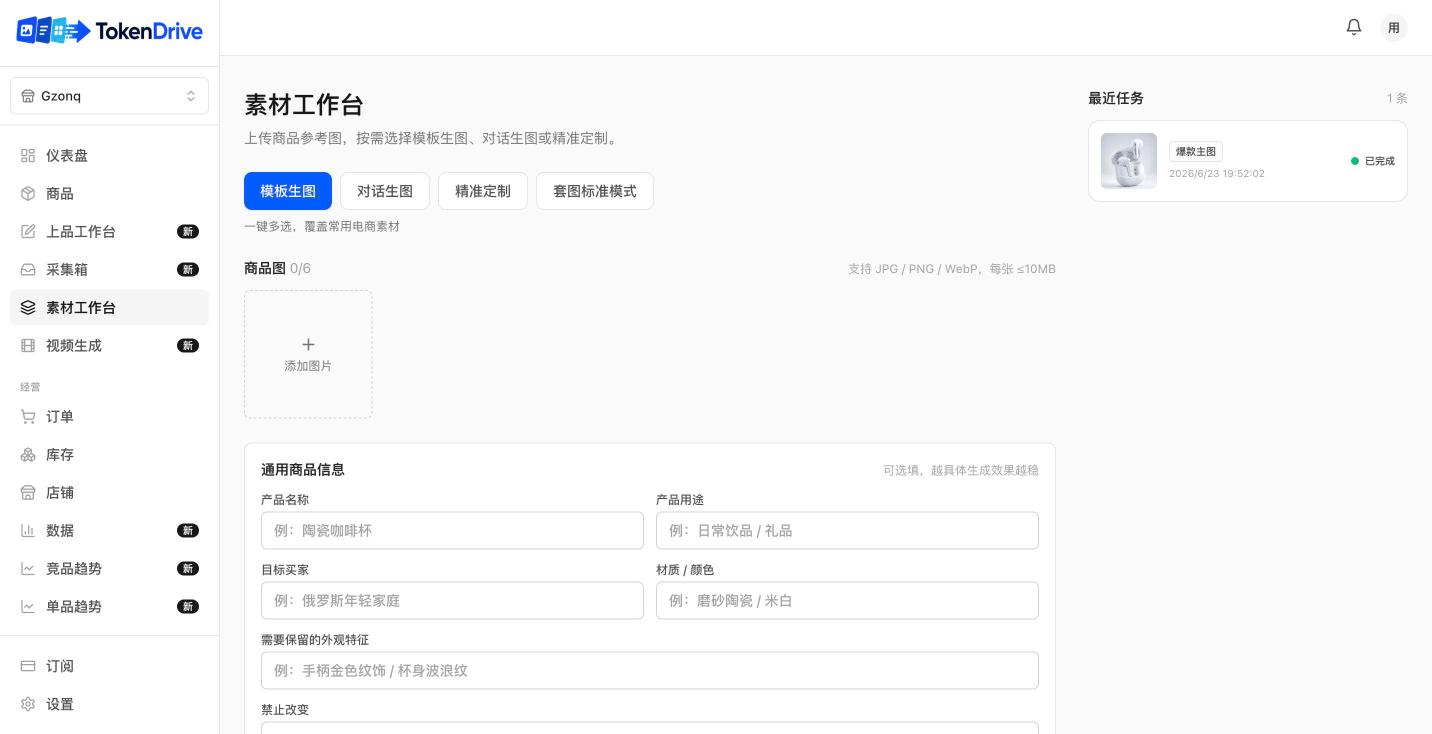Open 库存 sidebar entry

click(x=109, y=455)
